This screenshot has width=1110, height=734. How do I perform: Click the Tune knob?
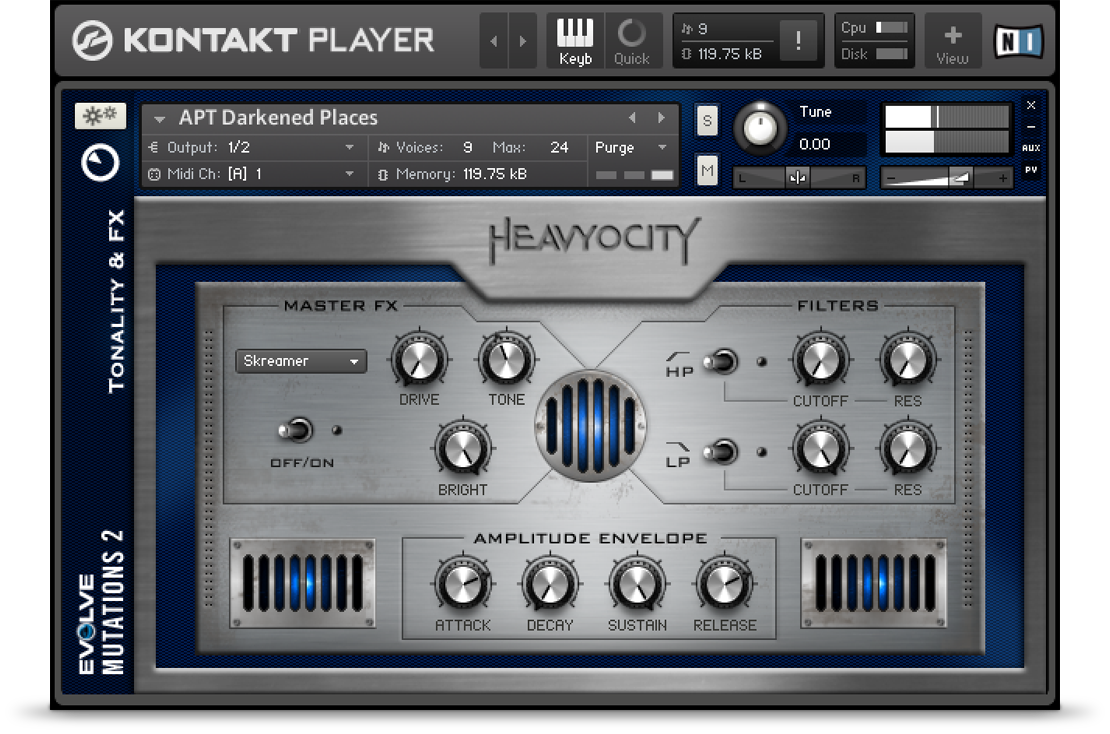[762, 128]
